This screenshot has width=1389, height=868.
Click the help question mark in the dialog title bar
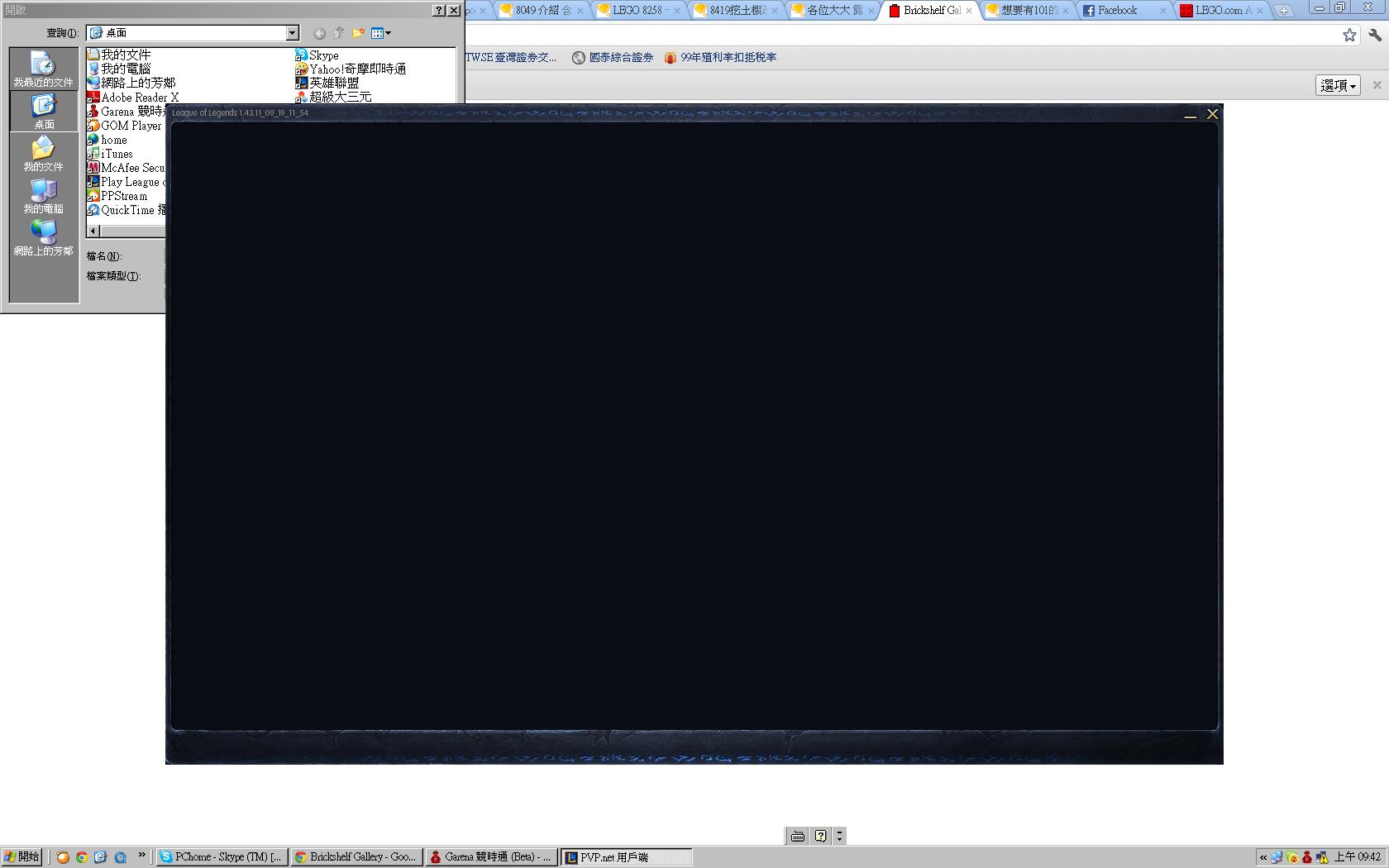pos(439,11)
